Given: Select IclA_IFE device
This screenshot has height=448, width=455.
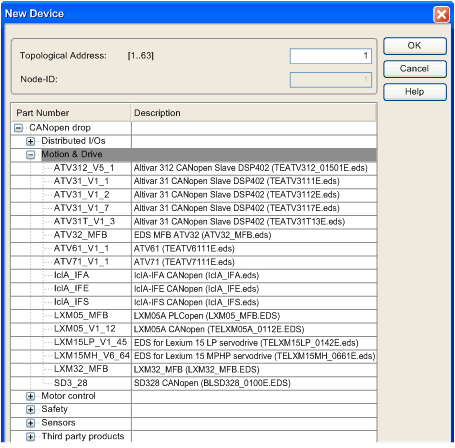Looking at the screenshot, I should 71,288.
